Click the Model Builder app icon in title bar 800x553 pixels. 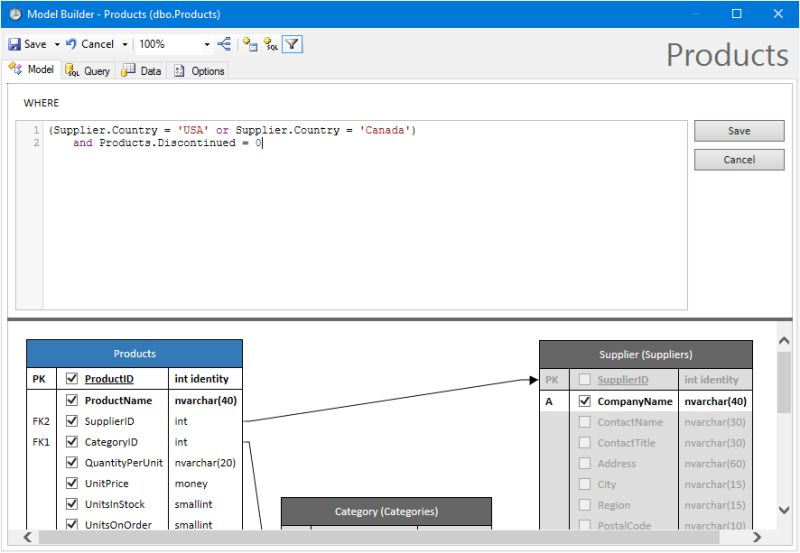[16, 14]
